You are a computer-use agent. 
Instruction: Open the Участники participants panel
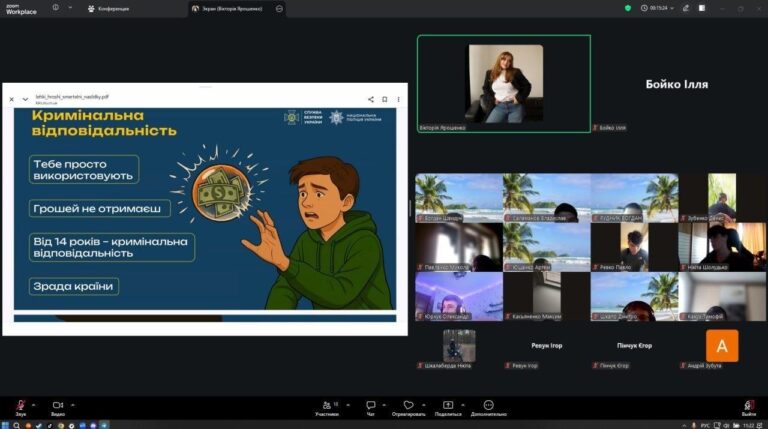pos(326,406)
